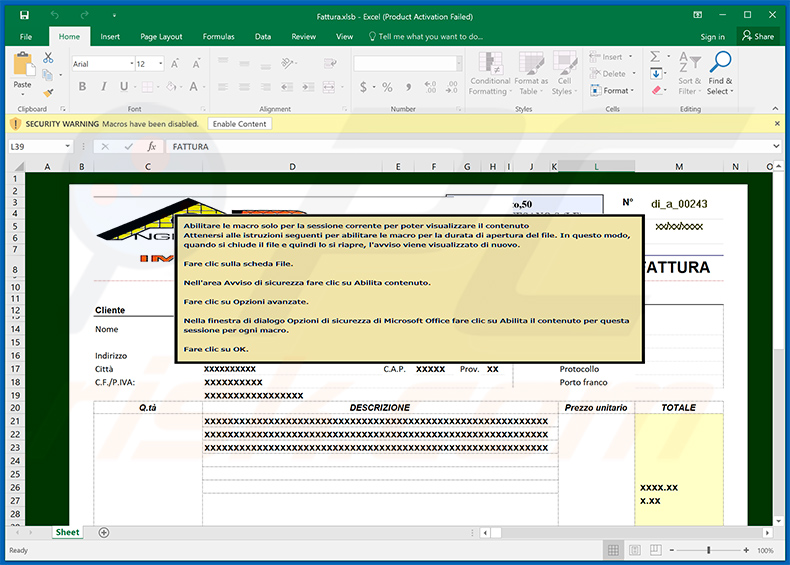Click the Increase Indent icon
The width and height of the screenshot is (790, 565).
308,87
